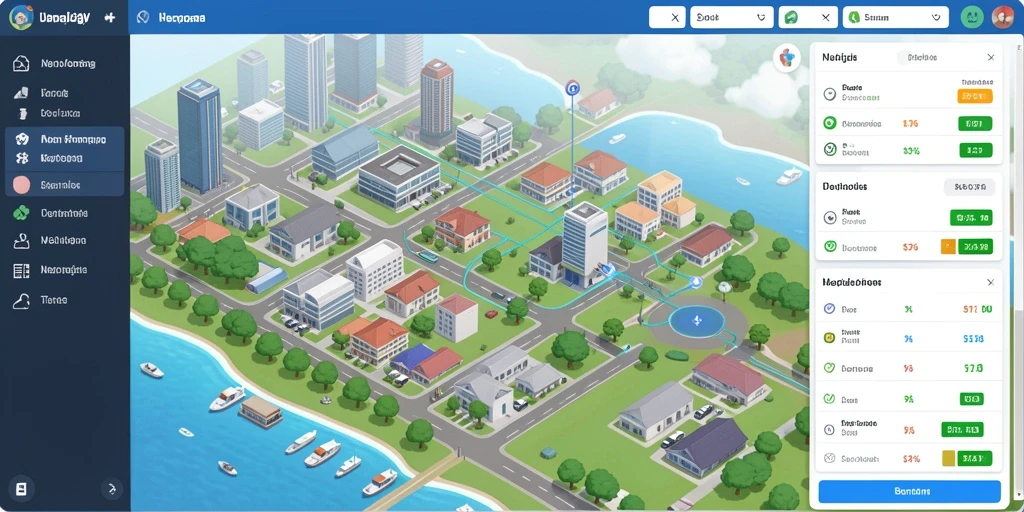Click the round logo in the header
Viewport: 1024px width, 512px height.
tap(21, 17)
